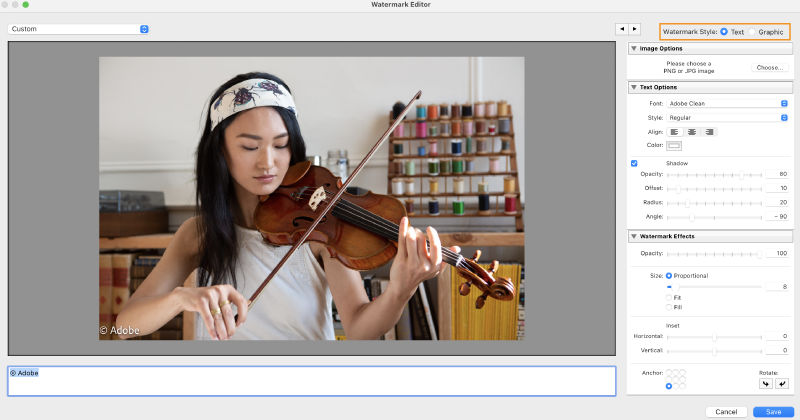
Task: Choose Fit size option
Action: coord(669,298)
